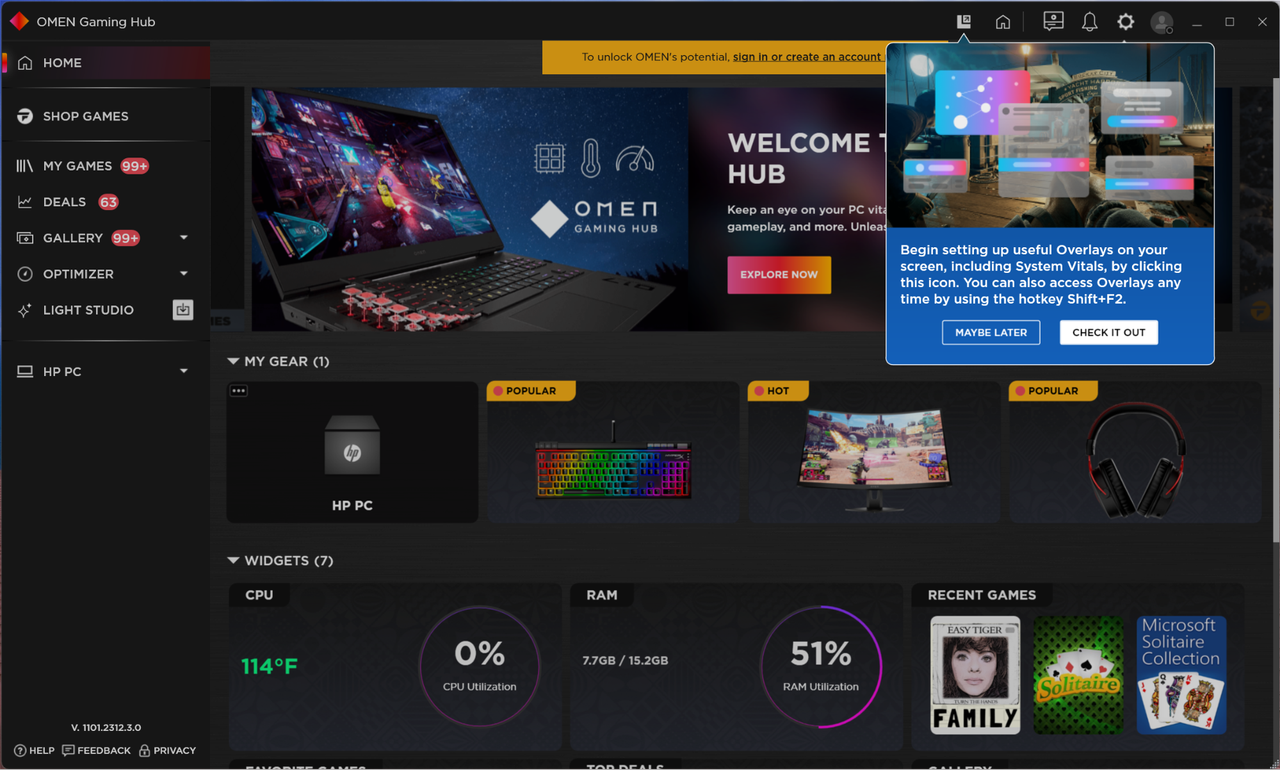Open the POPULAR headset product card
Viewport: 1280px width, 770px height.
tap(1135, 452)
